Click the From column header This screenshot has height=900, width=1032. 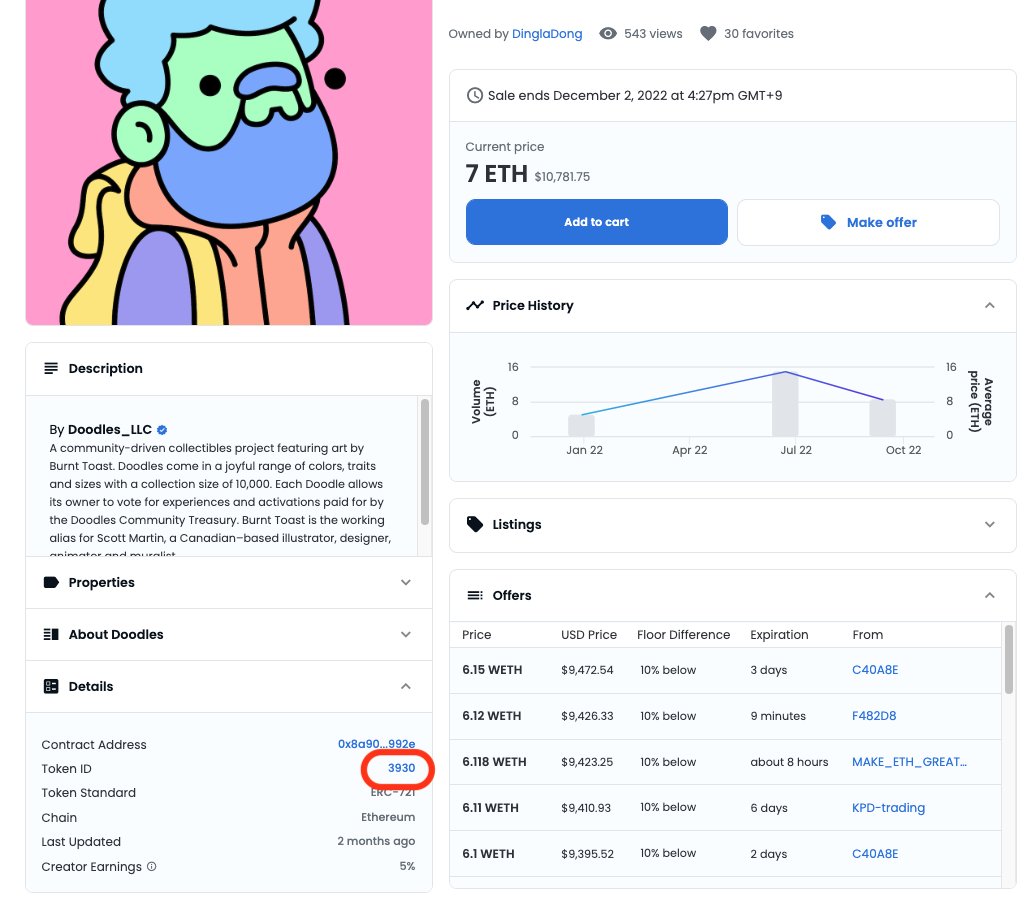pyautogui.click(x=867, y=635)
